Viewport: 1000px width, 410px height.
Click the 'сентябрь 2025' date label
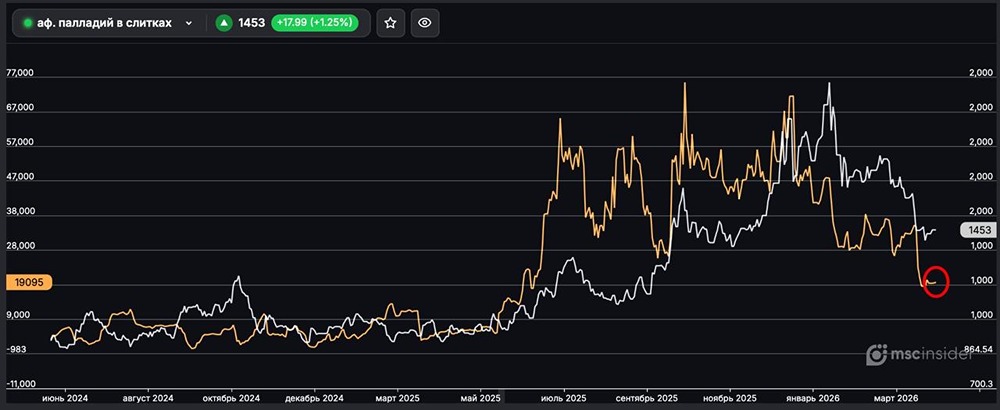(647, 397)
